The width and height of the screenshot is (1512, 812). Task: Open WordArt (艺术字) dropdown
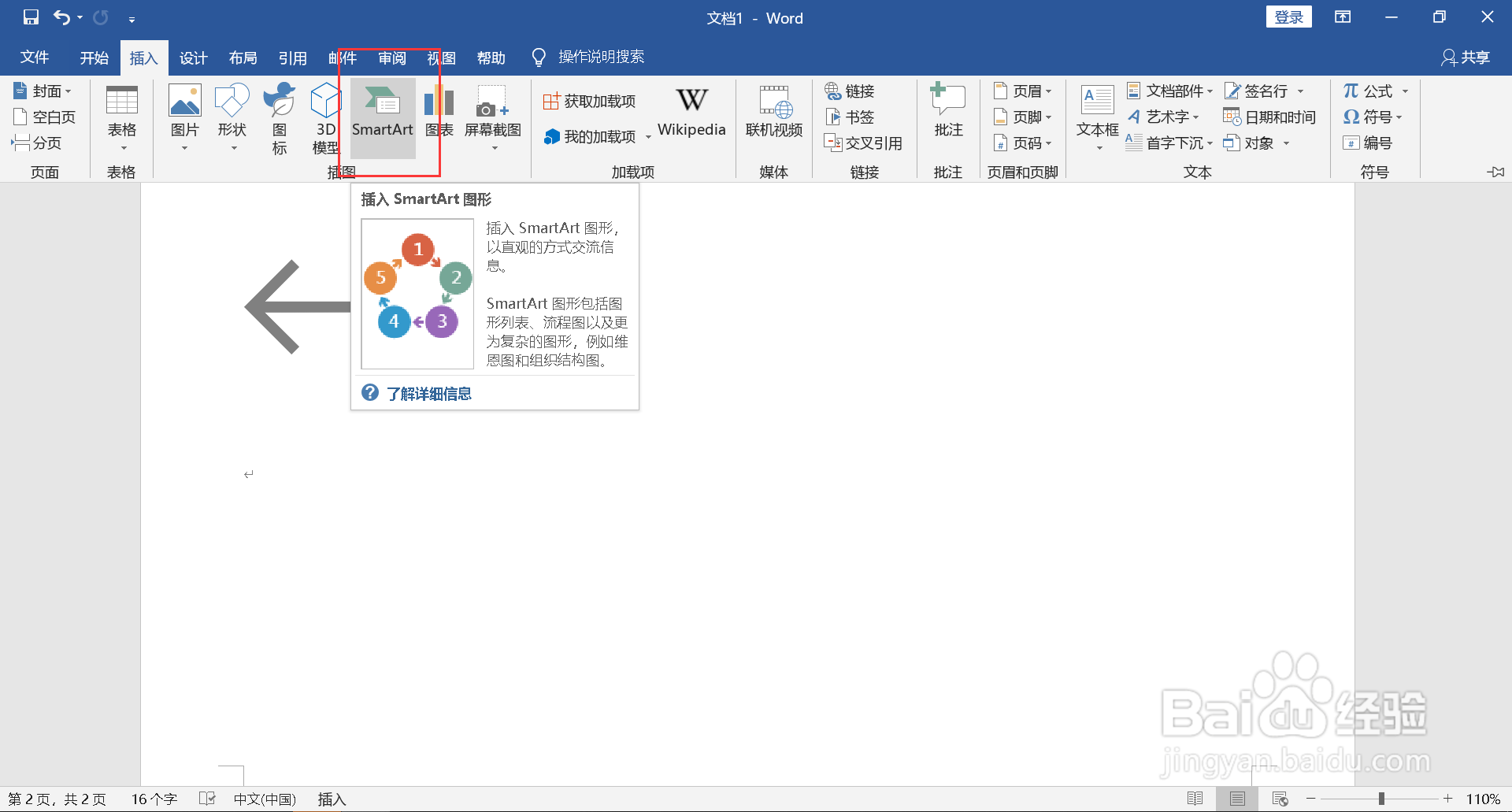pyautogui.click(x=1163, y=117)
